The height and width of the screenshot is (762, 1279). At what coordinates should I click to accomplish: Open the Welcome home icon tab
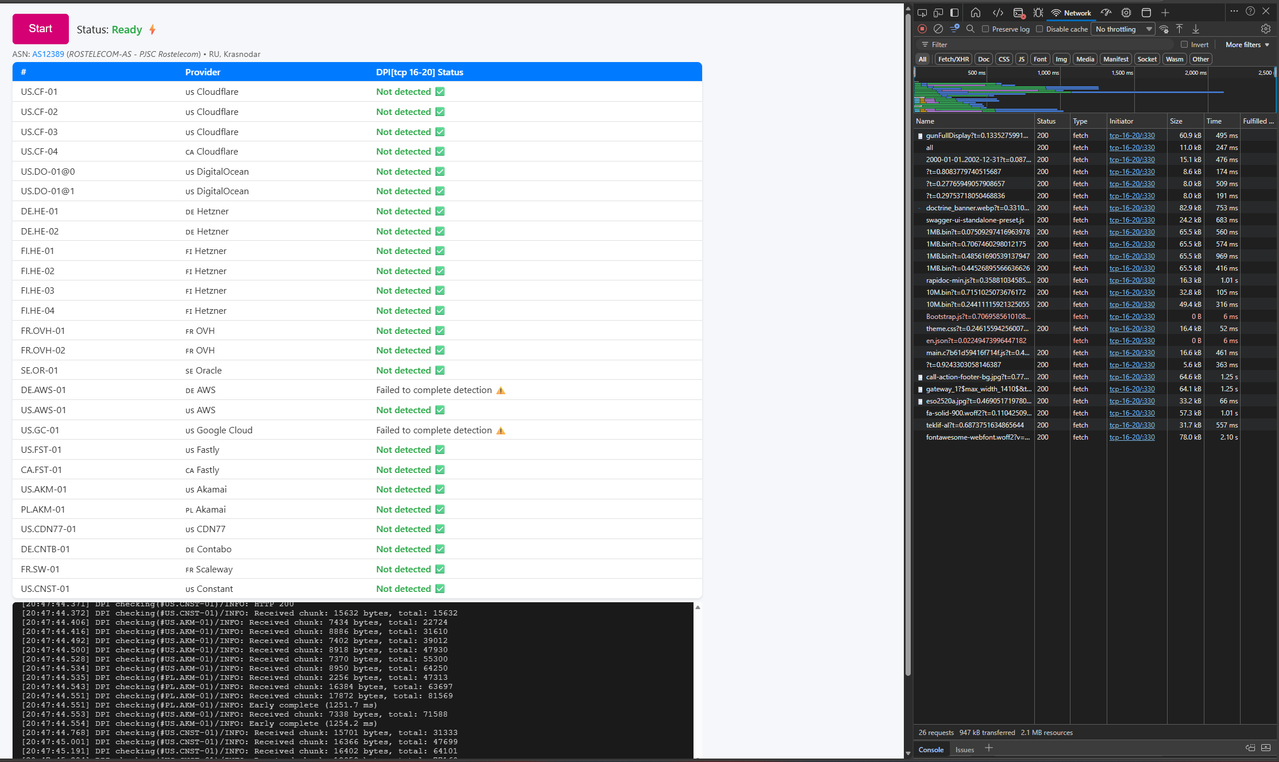976,13
